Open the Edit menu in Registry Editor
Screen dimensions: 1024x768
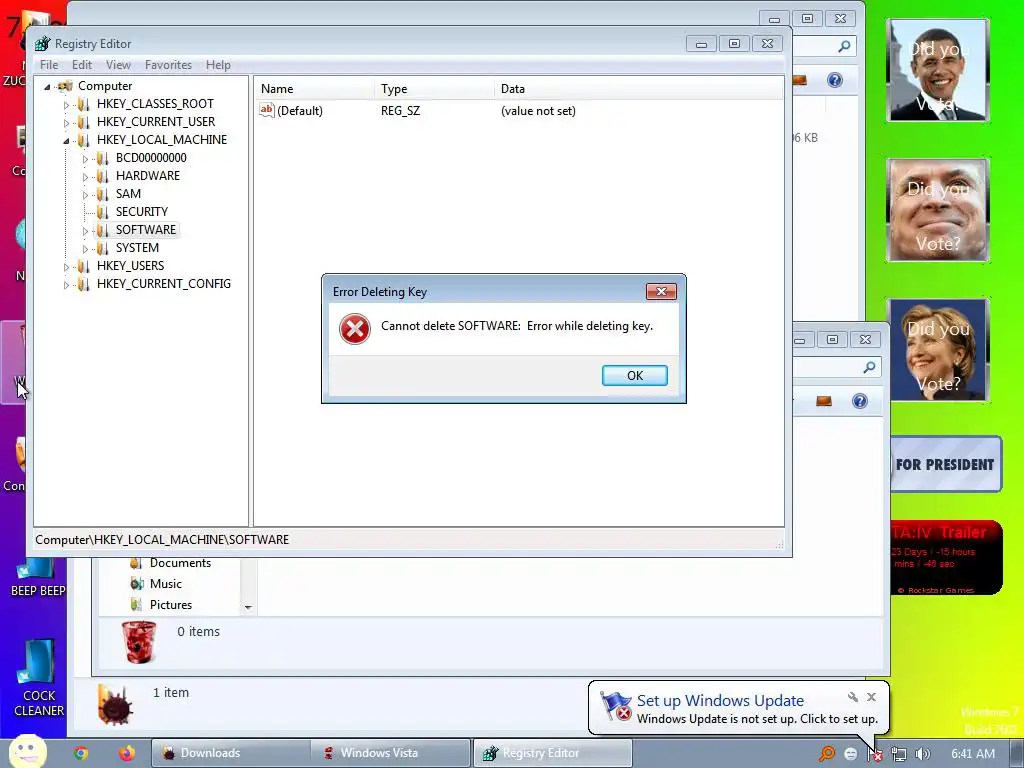click(82, 65)
